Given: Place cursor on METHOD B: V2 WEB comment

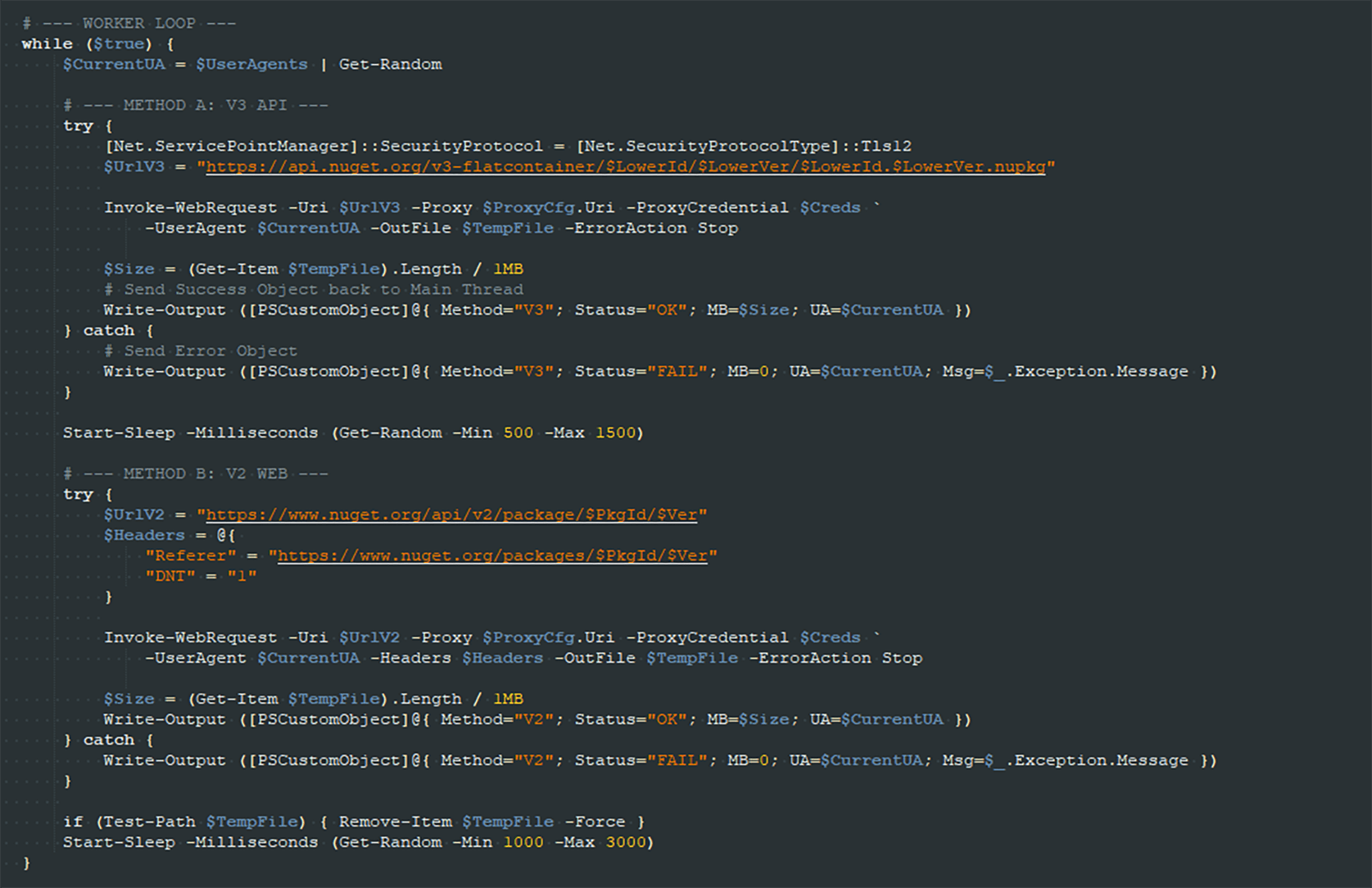Looking at the screenshot, I should pyautogui.click(x=196, y=474).
